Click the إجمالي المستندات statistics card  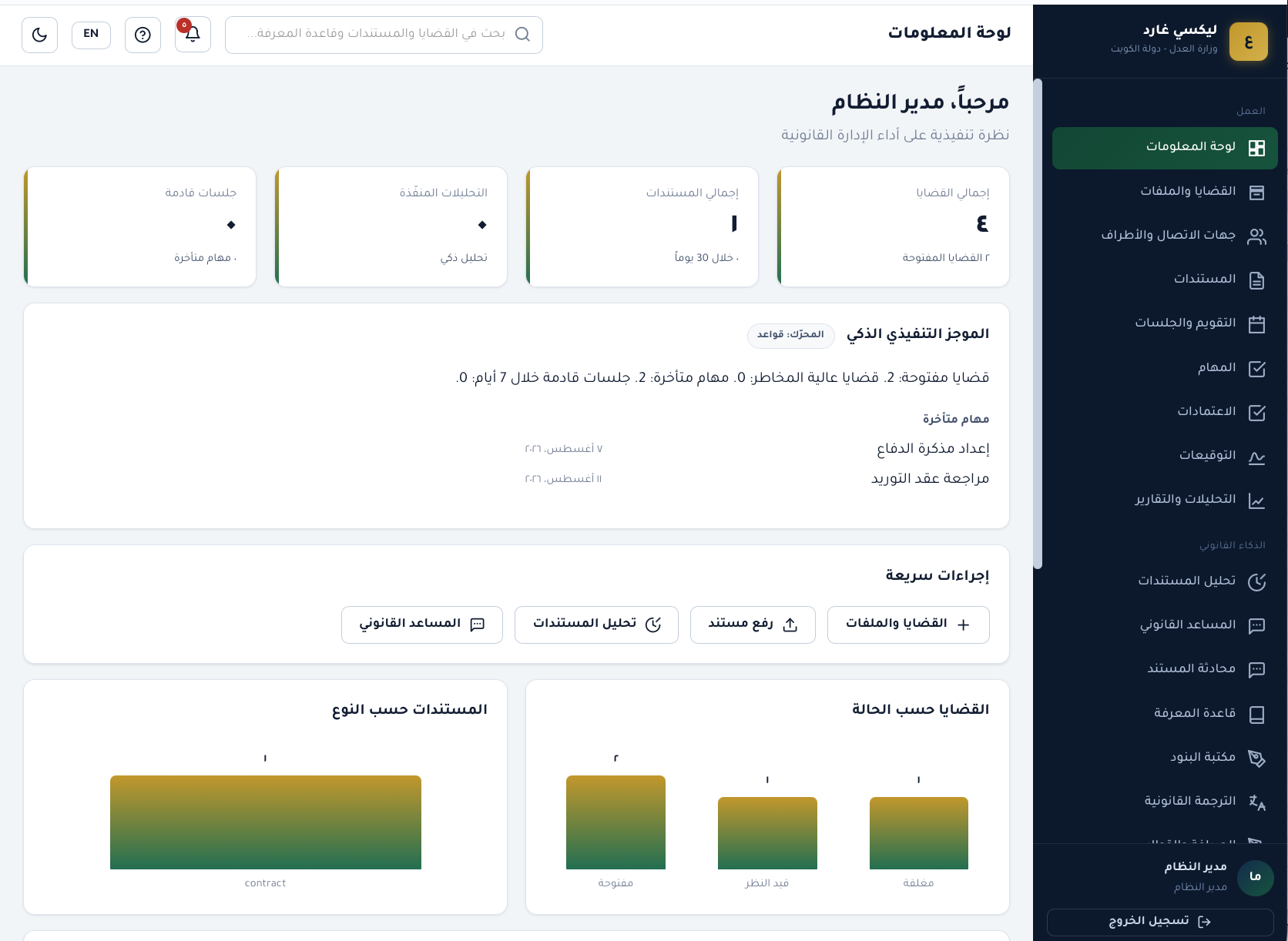[x=642, y=226]
